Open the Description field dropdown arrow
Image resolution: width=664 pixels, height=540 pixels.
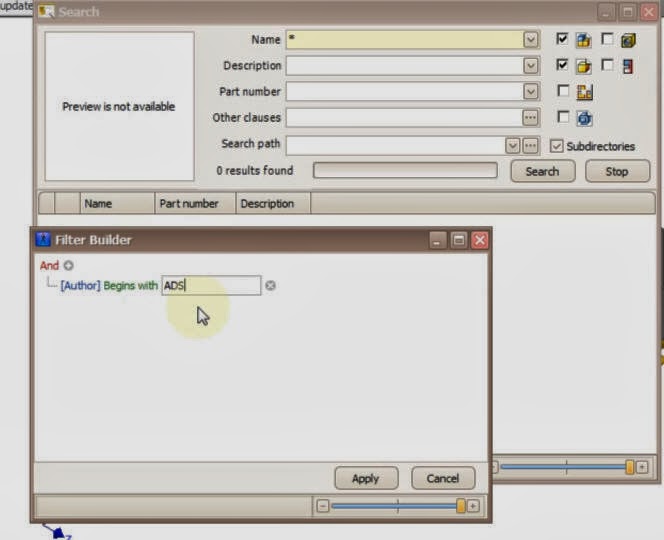pyautogui.click(x=531, y=66)
